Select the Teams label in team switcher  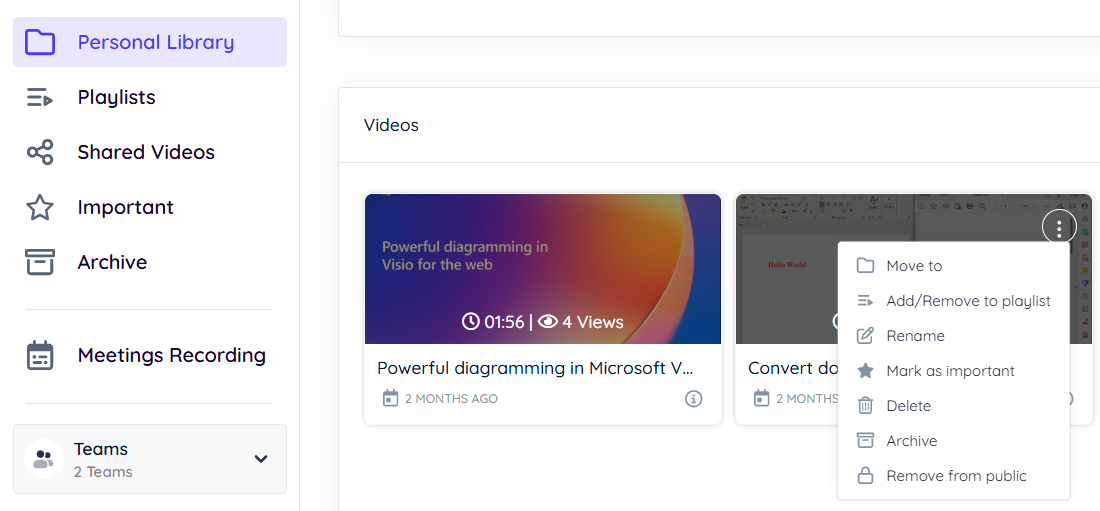101,449
